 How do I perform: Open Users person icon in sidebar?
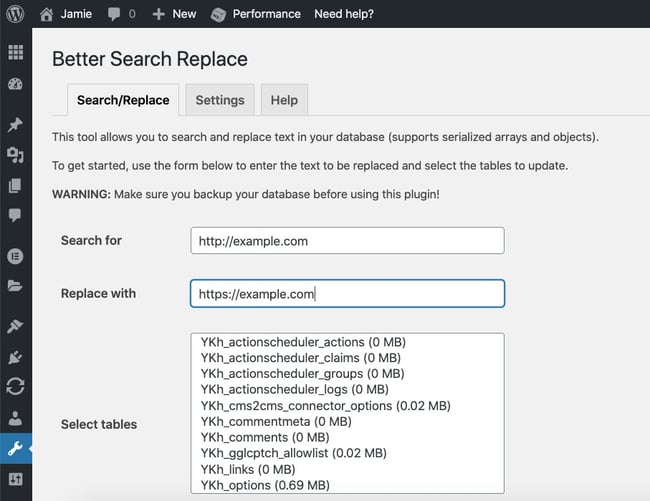[x=15, y=418]
